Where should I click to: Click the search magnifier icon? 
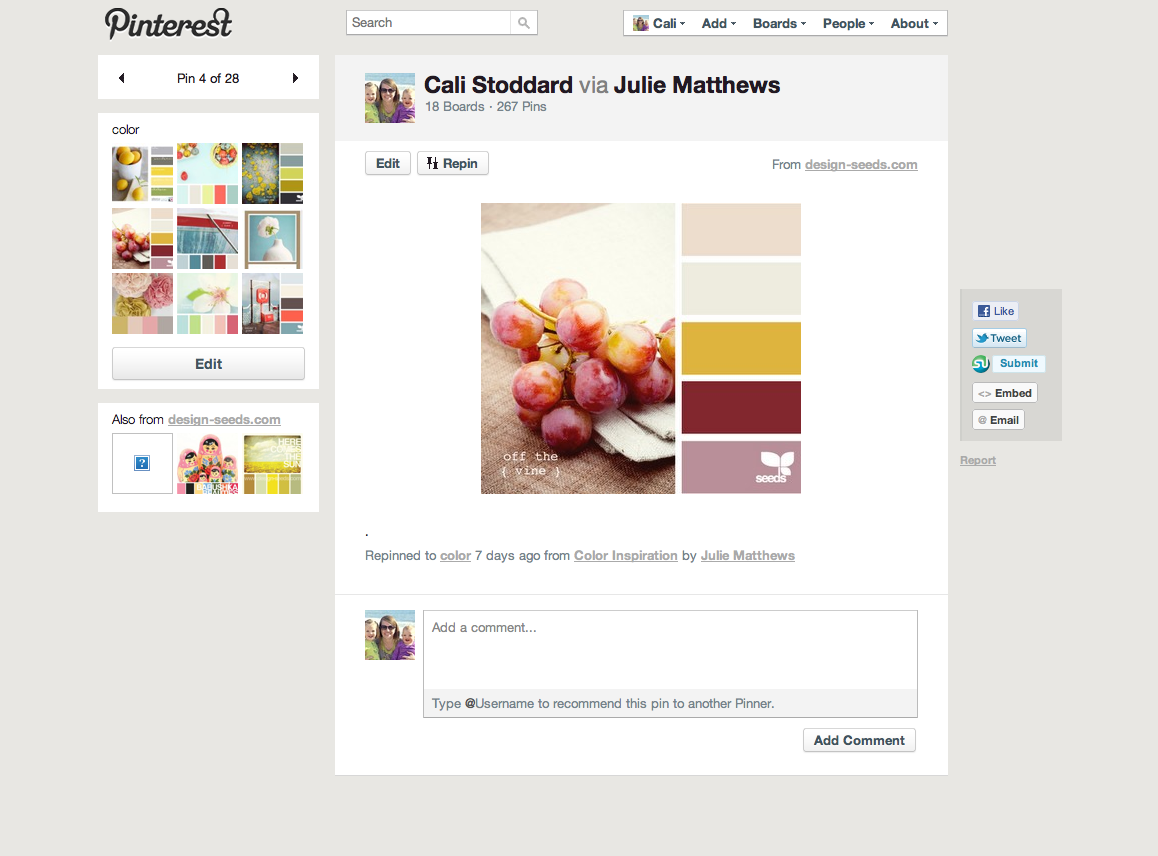point(524,23)
